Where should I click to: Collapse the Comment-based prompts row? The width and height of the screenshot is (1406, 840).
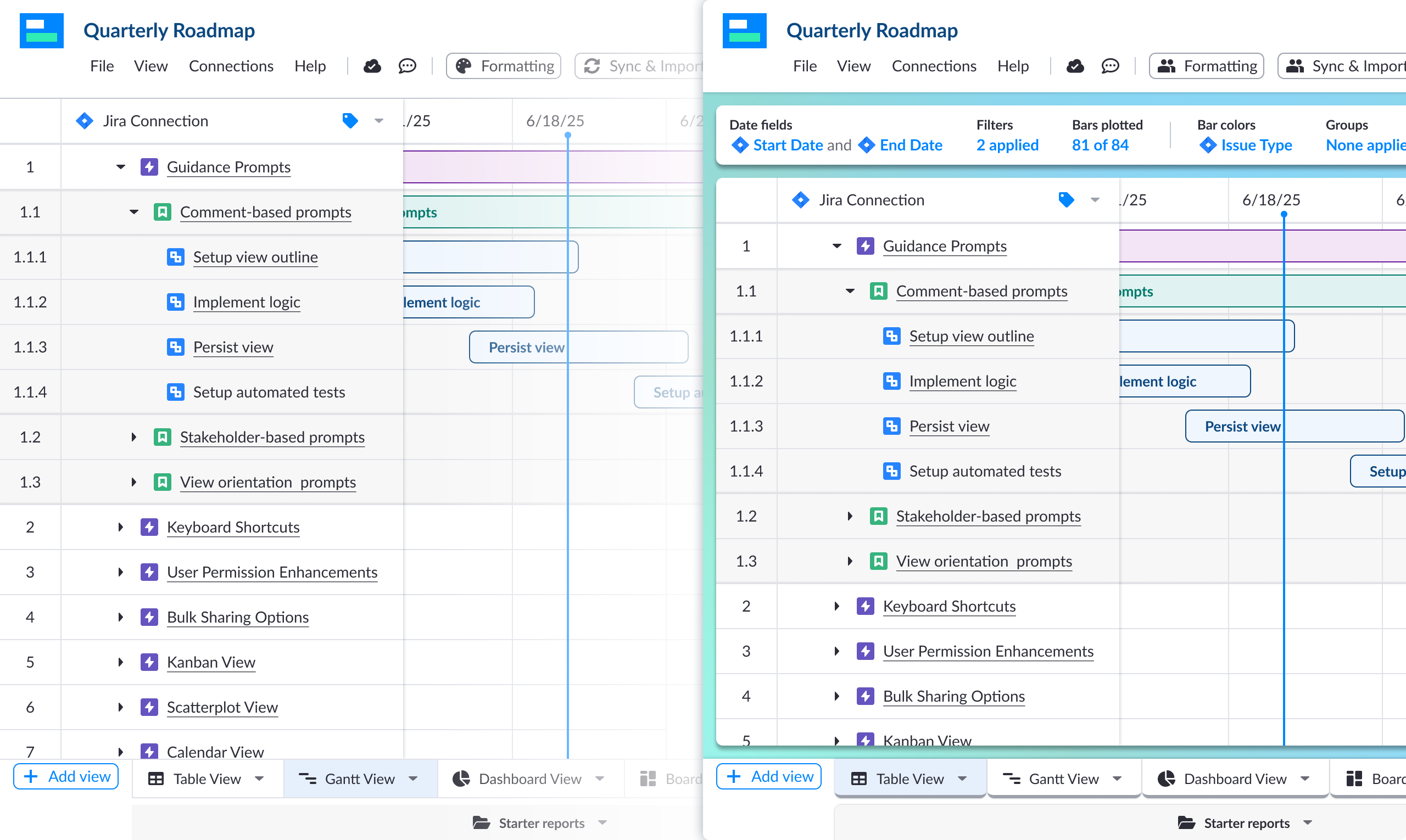click(x=133, y=212)
